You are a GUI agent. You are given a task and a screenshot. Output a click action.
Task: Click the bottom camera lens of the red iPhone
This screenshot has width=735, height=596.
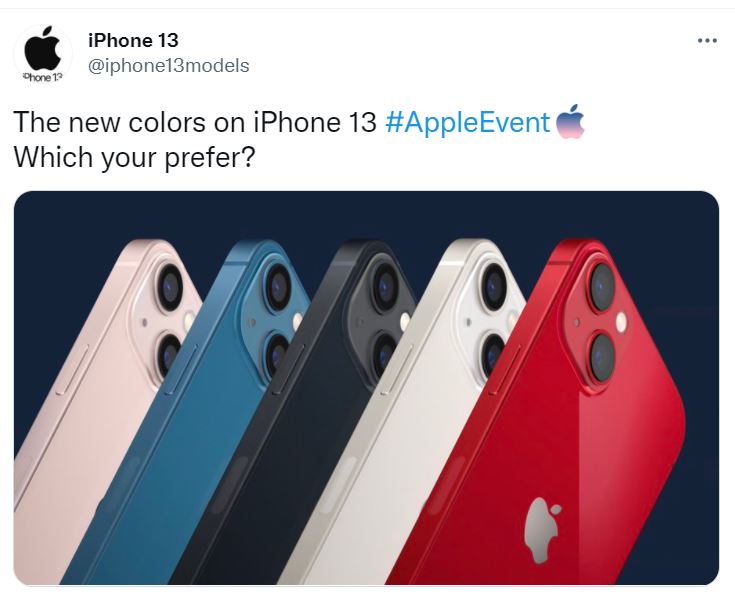pyautogui.click(x=602, y=356)
